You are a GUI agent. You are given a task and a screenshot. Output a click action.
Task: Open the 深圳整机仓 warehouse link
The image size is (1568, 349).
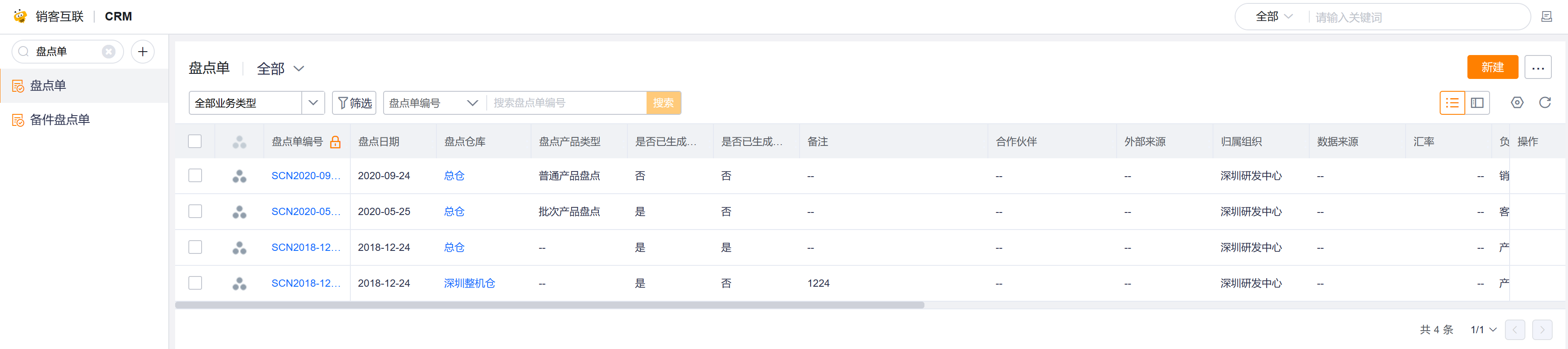pos(469,283)
